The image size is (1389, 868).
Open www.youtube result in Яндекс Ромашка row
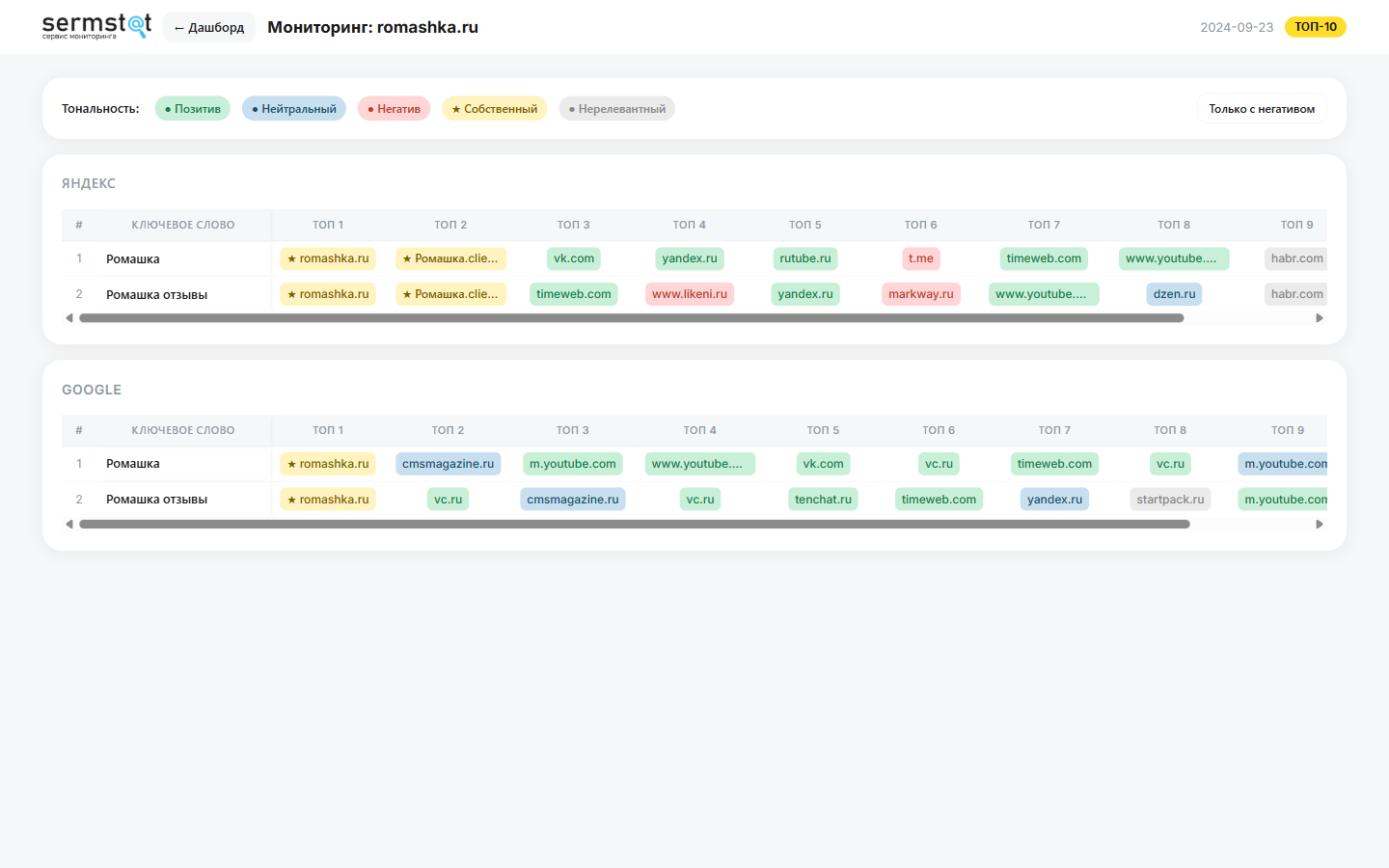coord(1174,258)
